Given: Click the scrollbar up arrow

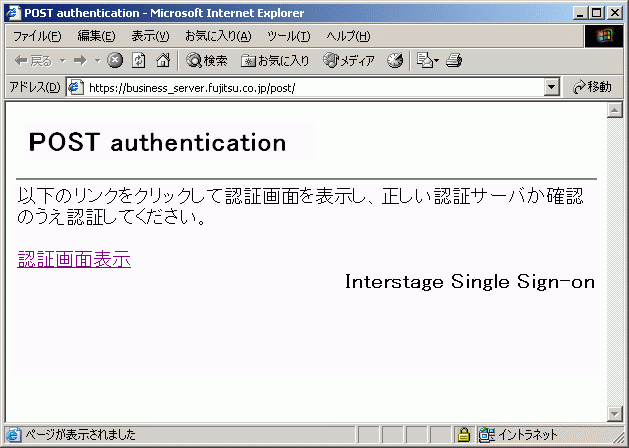Looking at the screenshot, I should point(615,110).
